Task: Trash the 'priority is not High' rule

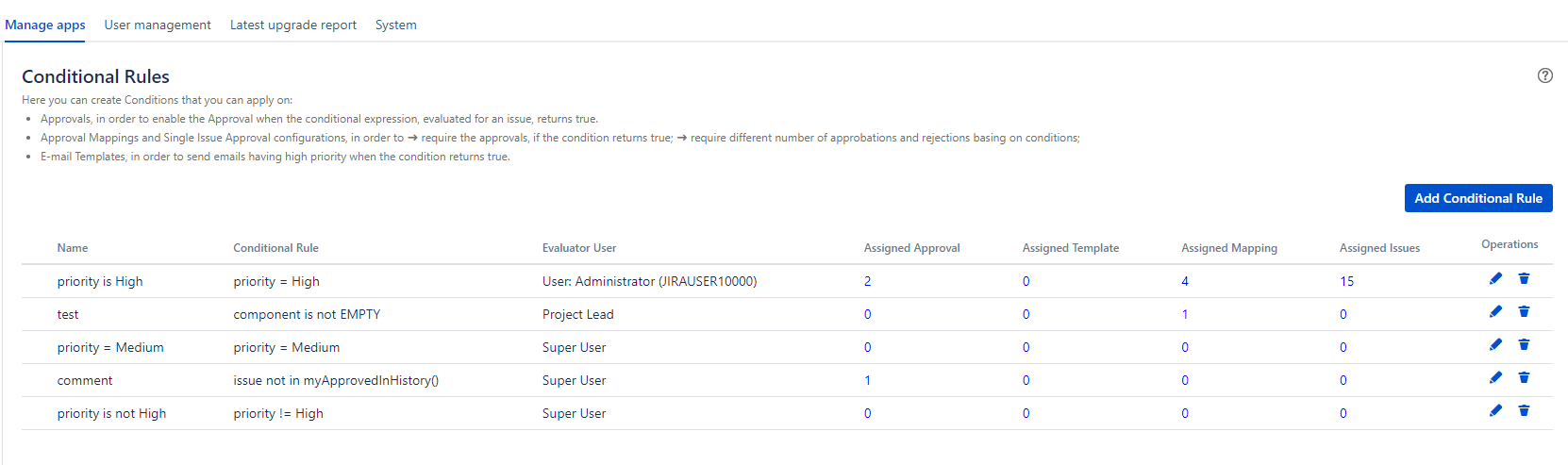Action: point(1524,410)
